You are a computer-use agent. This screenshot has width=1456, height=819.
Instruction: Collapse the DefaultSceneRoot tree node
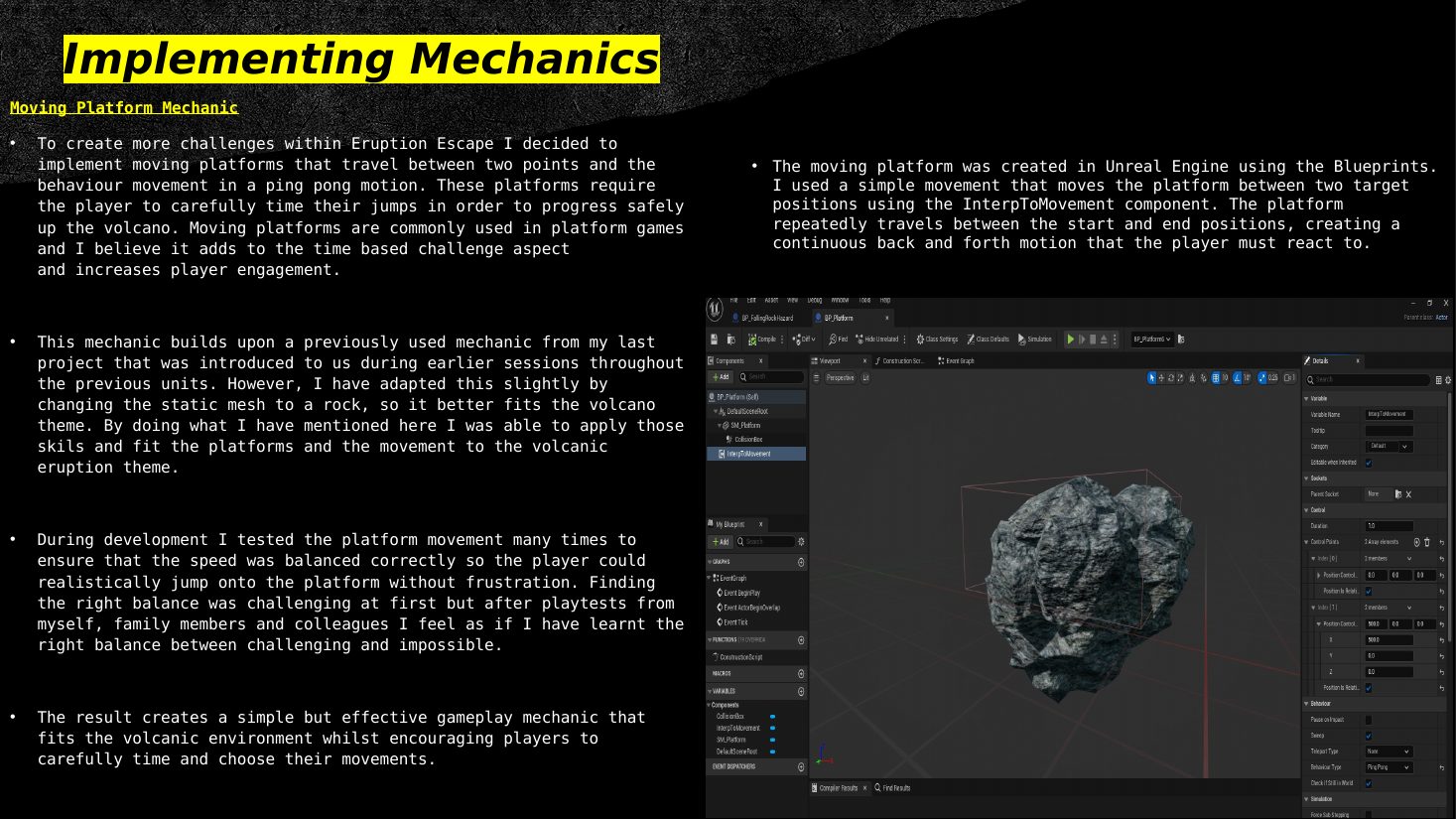point(716,411)
